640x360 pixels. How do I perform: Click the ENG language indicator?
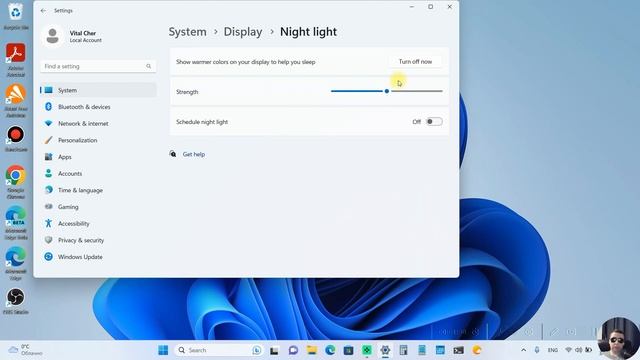[553, 350]
